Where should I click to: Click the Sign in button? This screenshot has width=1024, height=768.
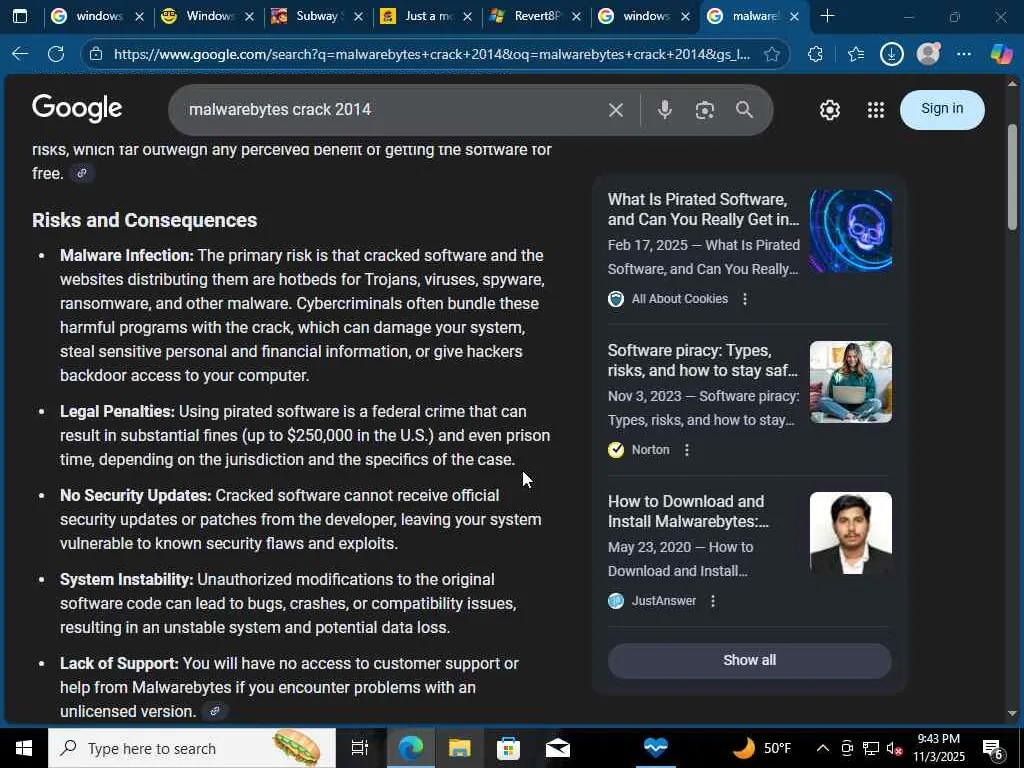(942, 108)
